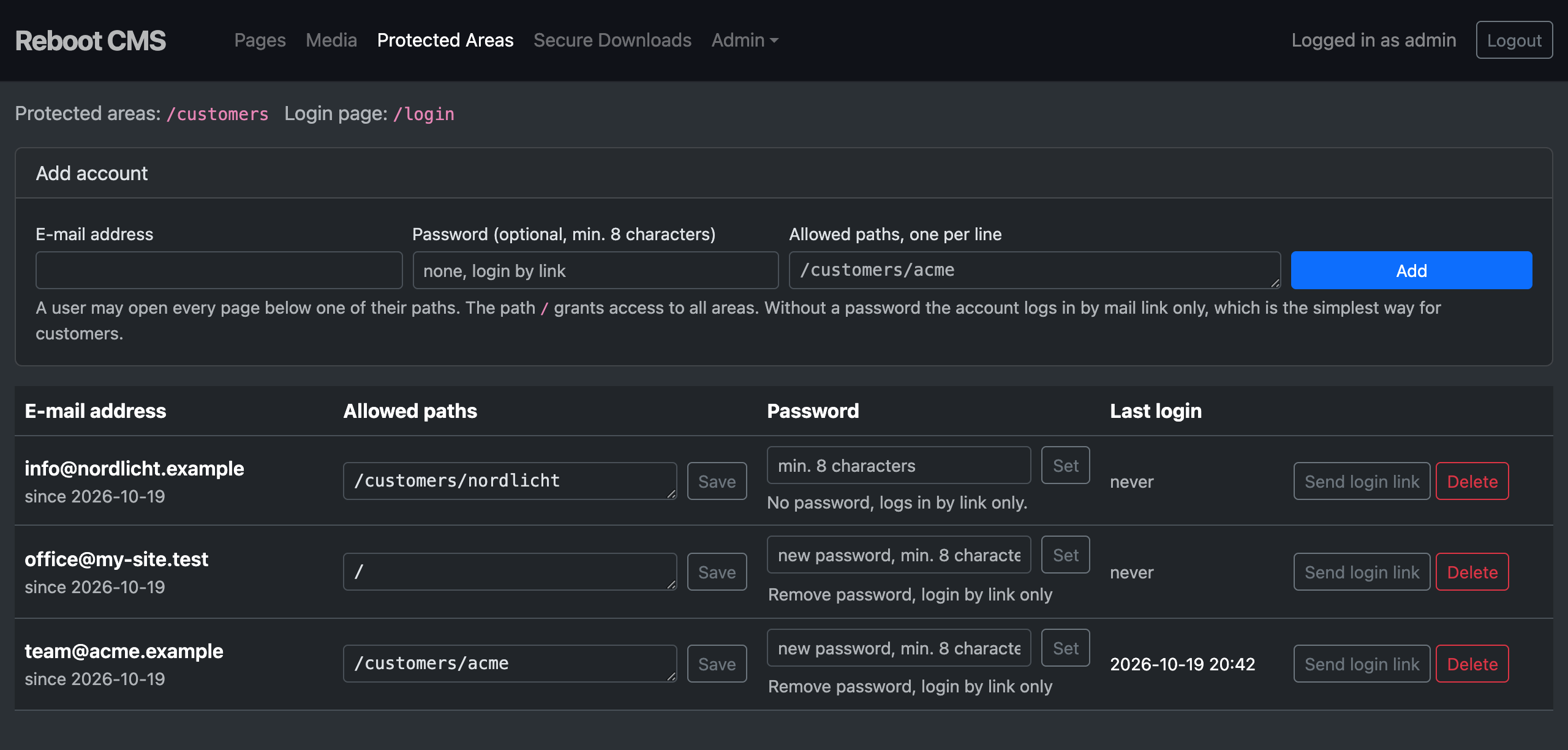Edit allowed paths for info@nordlicht.example

(510, 481)
